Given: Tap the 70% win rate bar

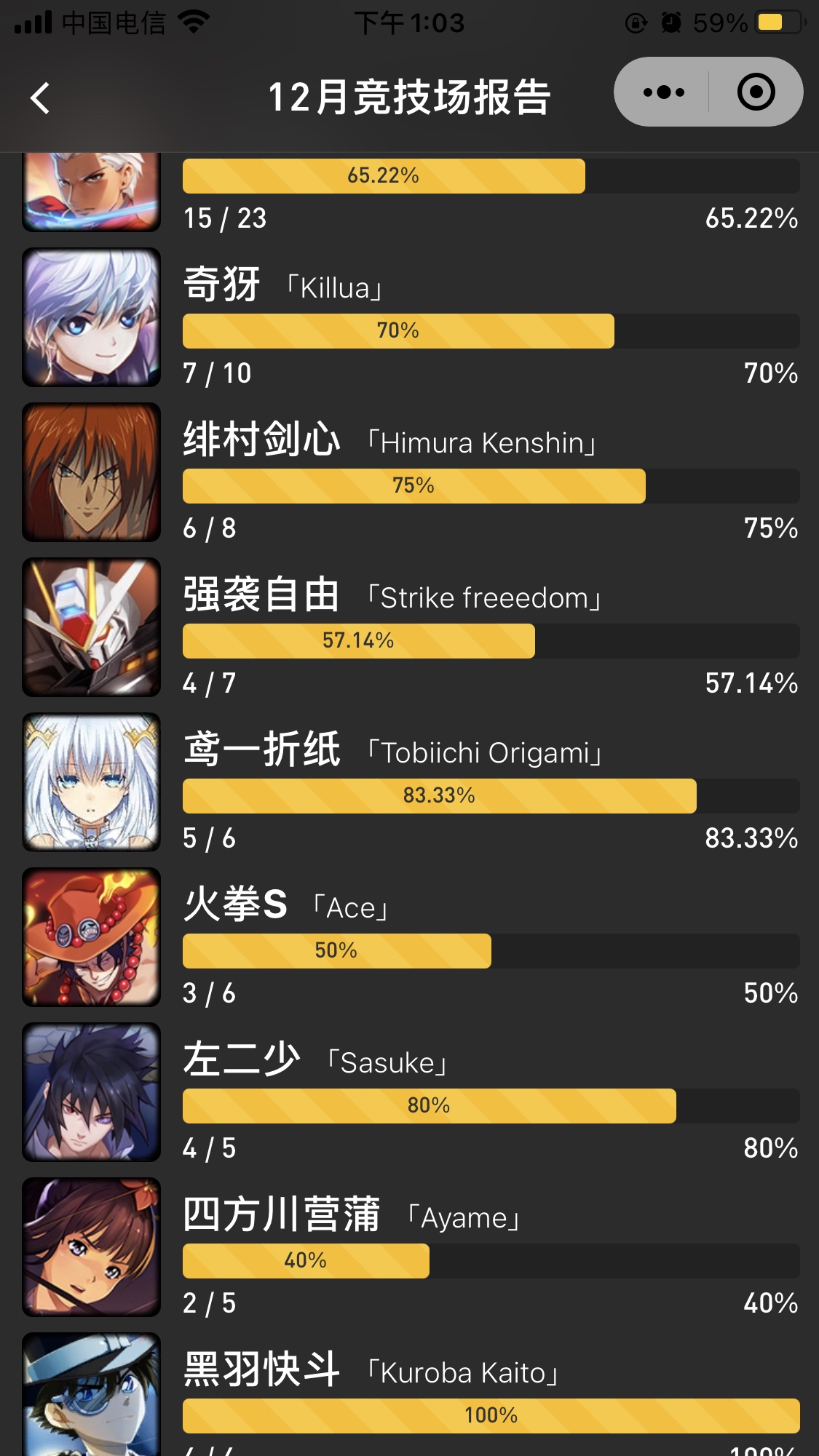Looking at the screenshot, I should [x=491, y=331].
